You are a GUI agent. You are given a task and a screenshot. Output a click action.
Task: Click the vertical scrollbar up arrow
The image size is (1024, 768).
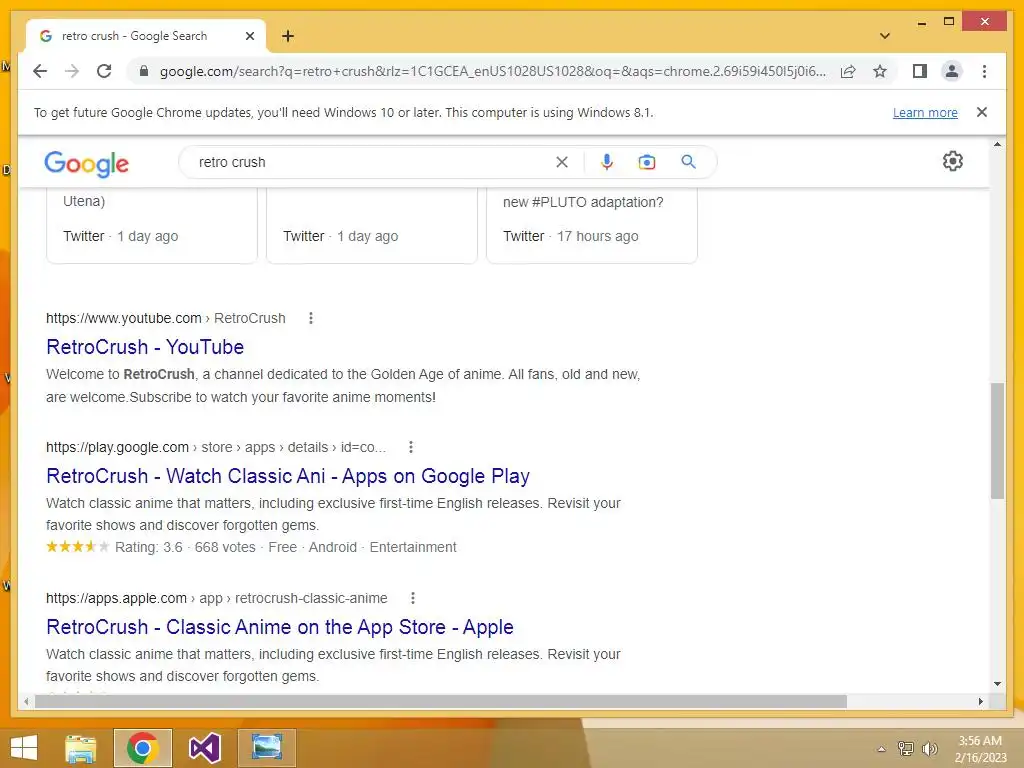point(997,144)
